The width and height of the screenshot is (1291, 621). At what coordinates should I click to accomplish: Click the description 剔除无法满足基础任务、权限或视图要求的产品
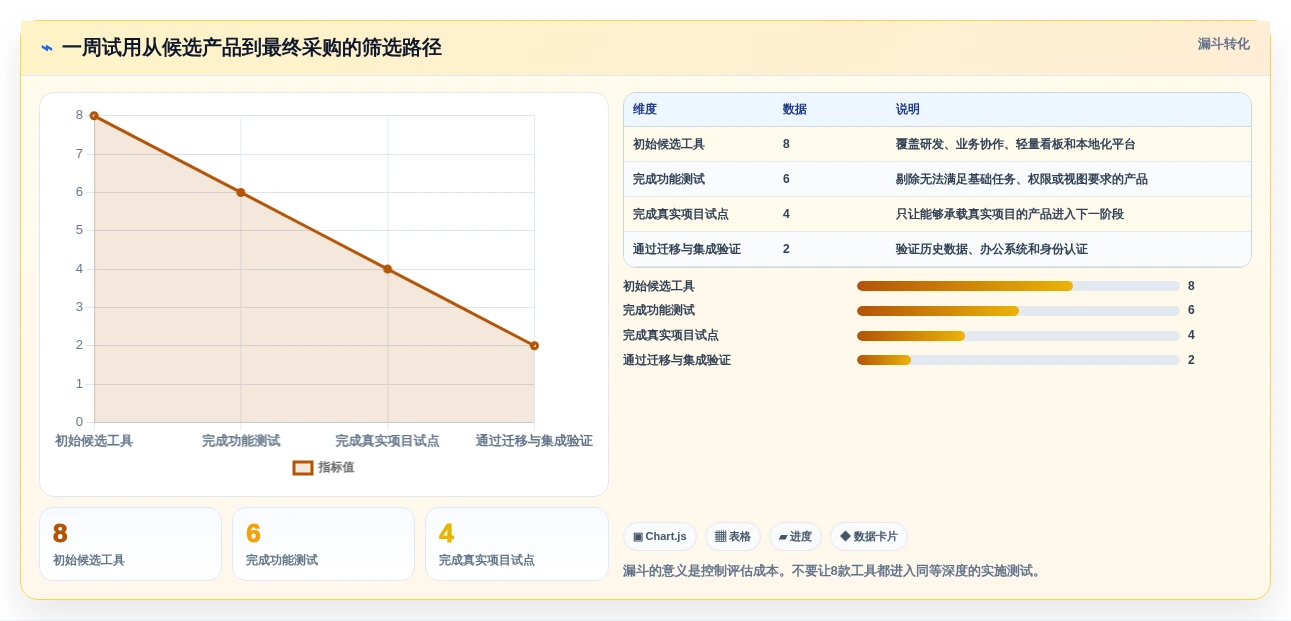(1022, 179)
